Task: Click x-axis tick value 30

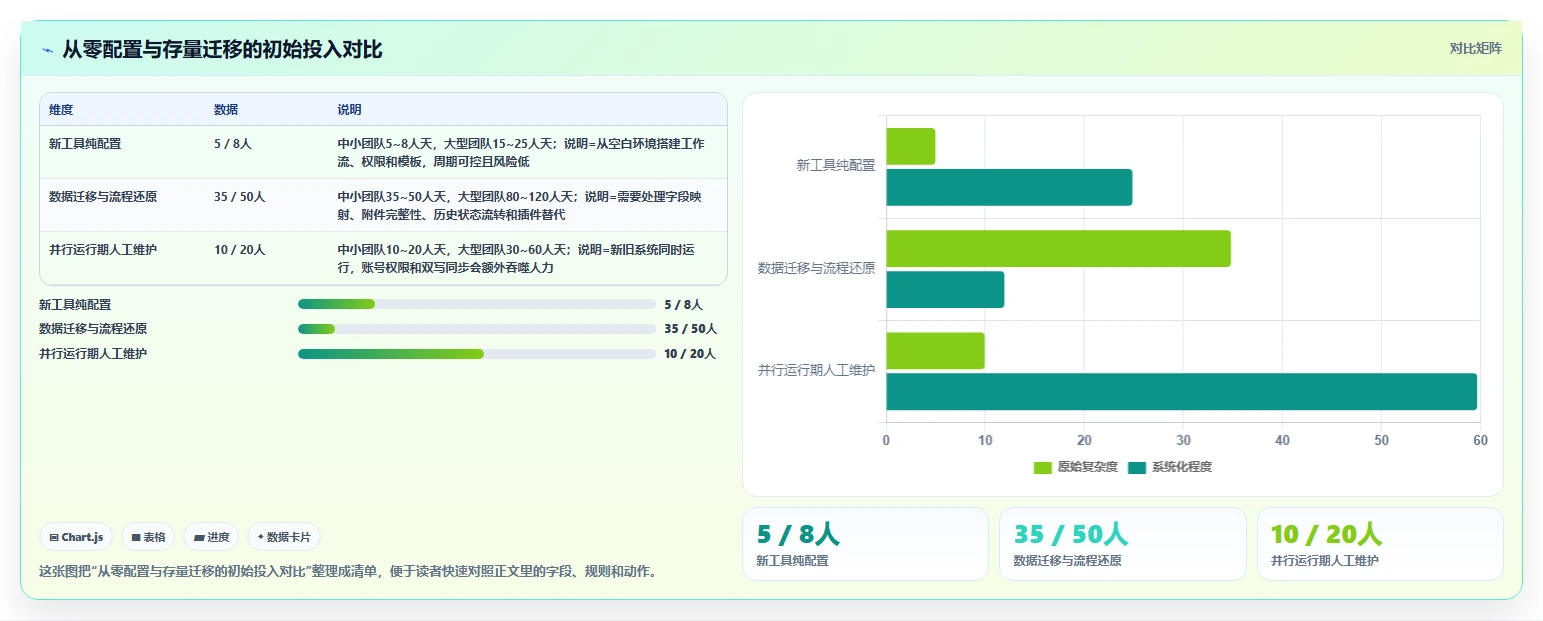Action: click(1183, 440)
